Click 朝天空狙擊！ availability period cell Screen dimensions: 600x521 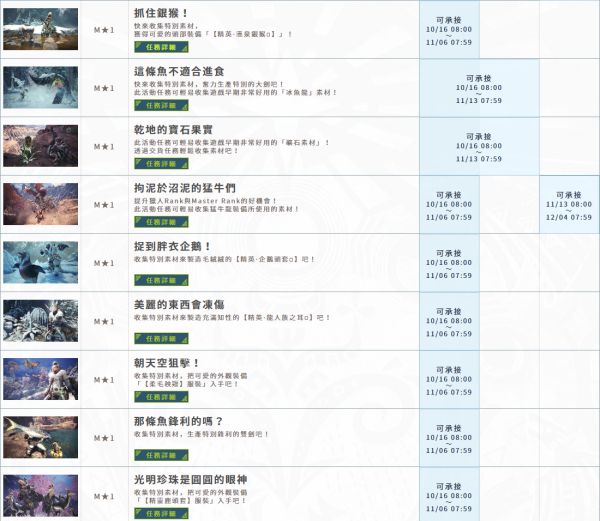[449, 381]
